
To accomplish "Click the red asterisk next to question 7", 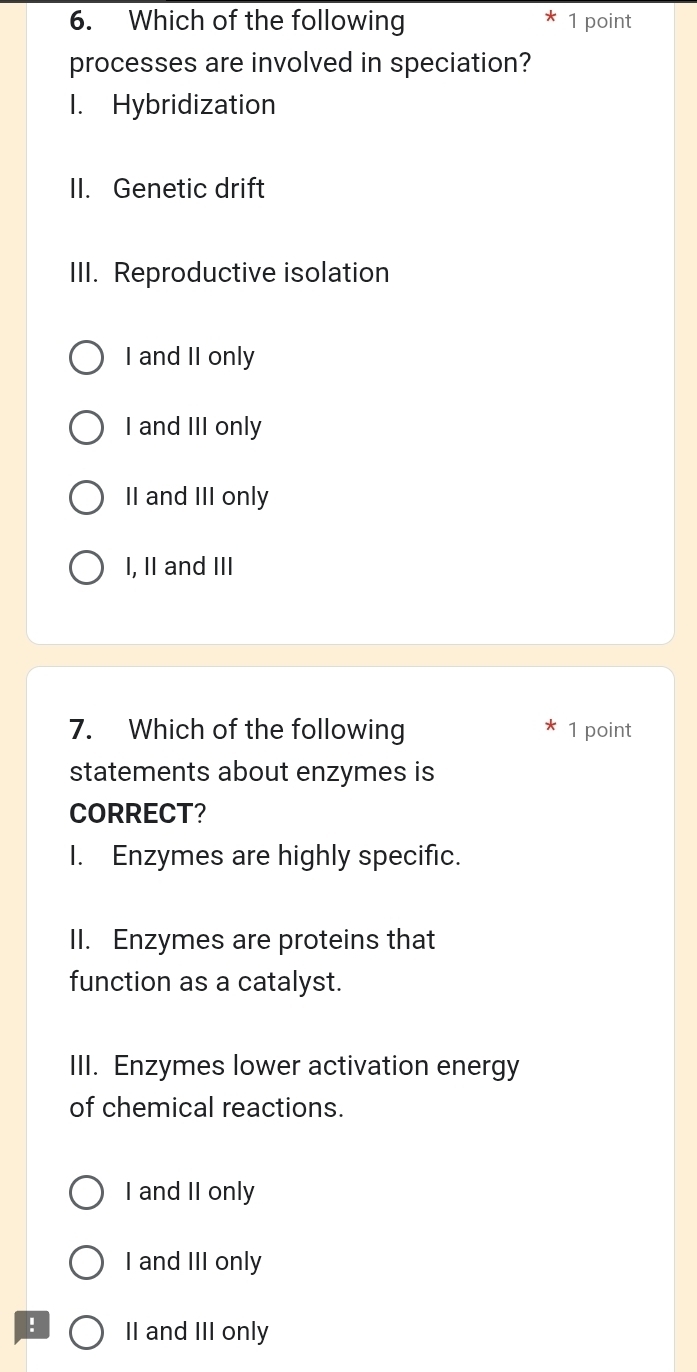I will coord(551,730).
